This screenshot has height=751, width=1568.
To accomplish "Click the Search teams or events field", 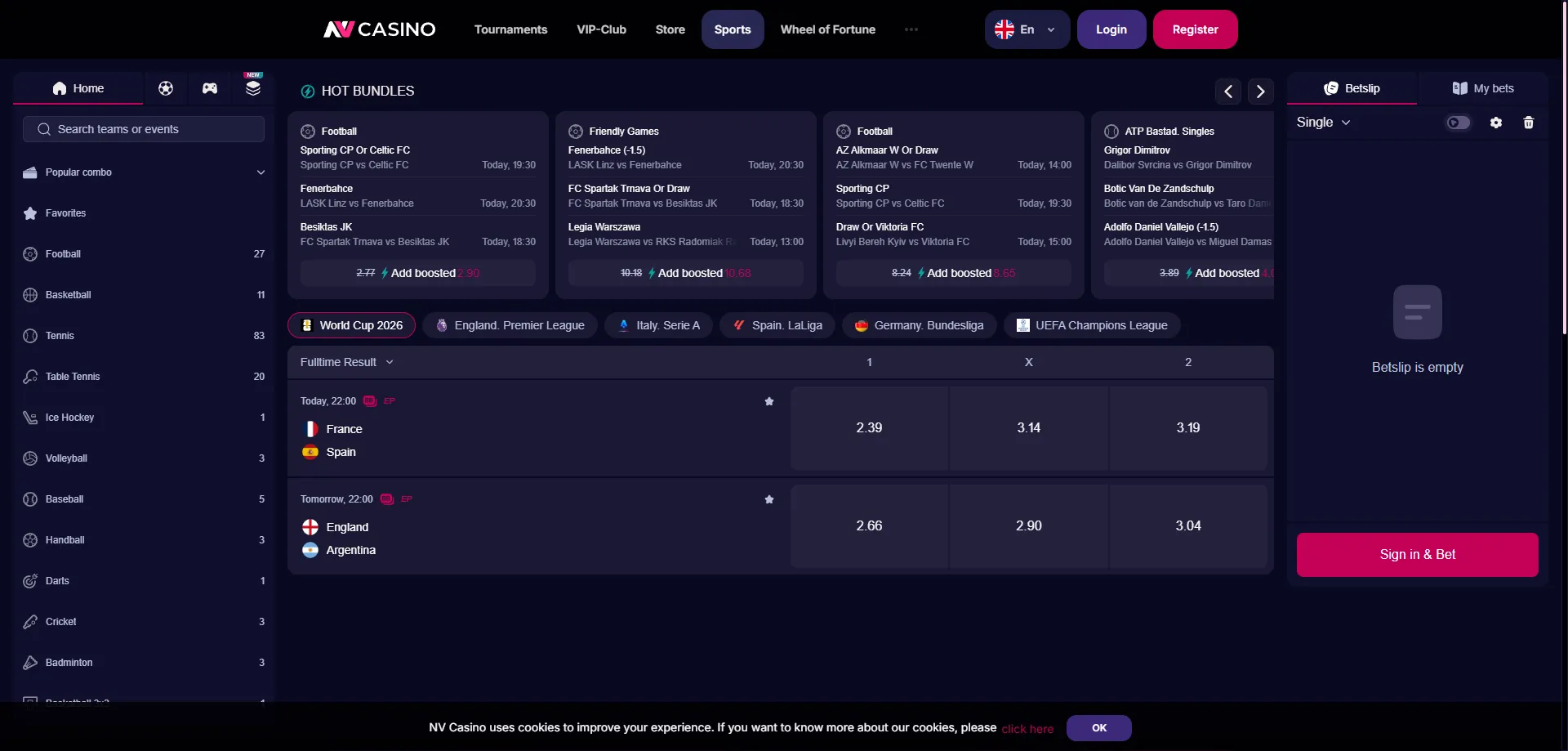I will 144,129.
